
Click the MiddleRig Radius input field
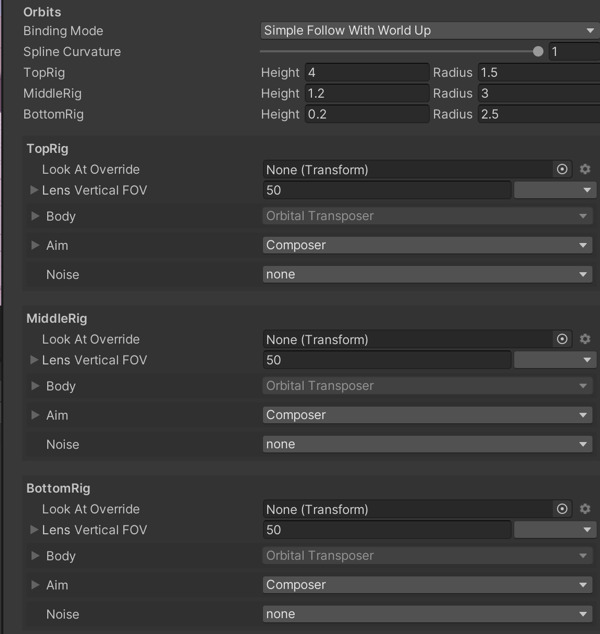pyautogui.click(x=538, y=94)
